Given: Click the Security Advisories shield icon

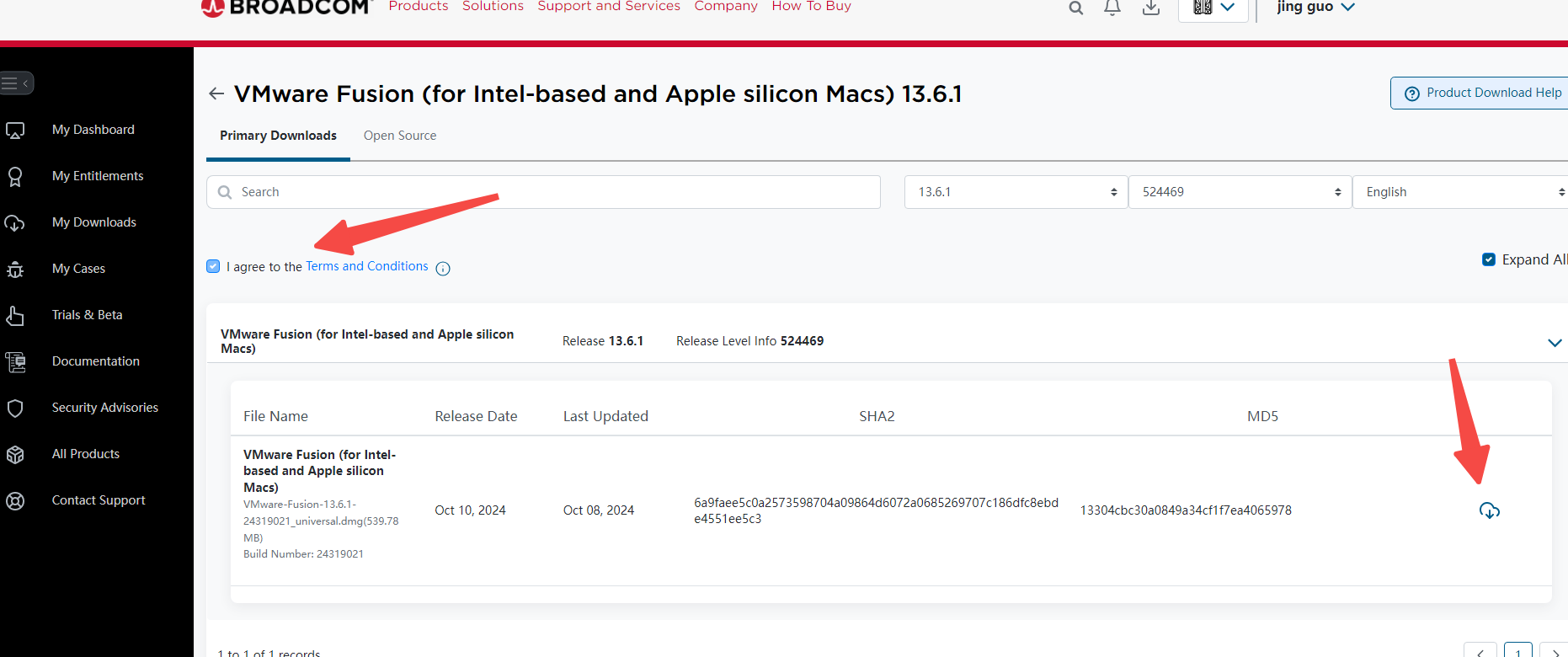Looking at the screenshot, I should click(15, 409).
